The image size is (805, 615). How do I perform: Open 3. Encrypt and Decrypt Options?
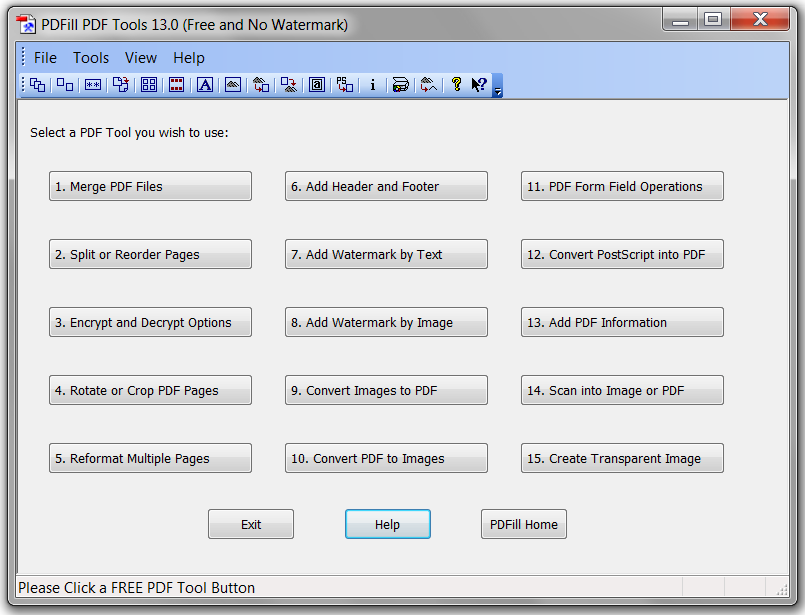pyautogui.click(x=150, y=322)
